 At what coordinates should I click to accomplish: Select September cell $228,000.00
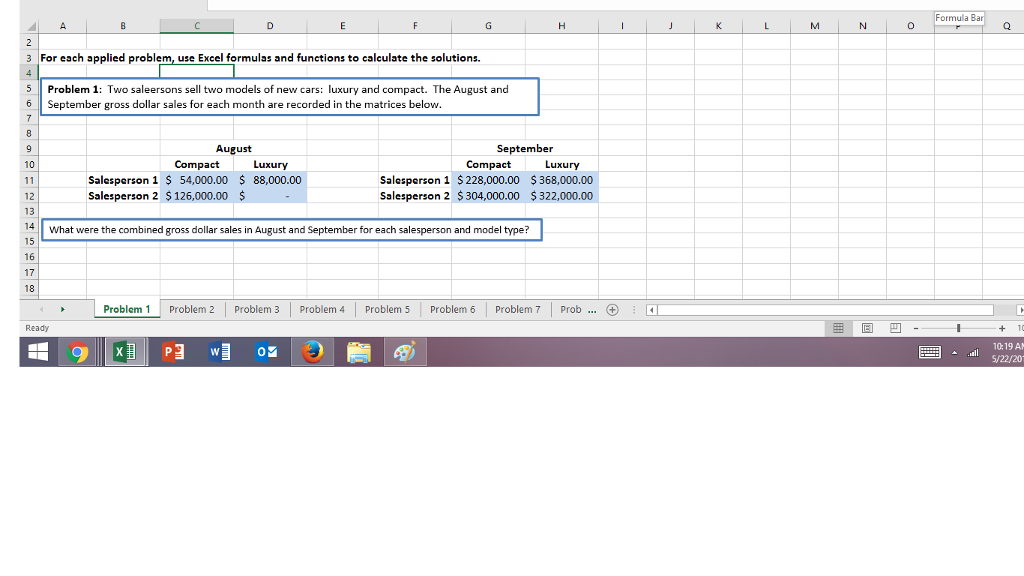click(488, 180)
